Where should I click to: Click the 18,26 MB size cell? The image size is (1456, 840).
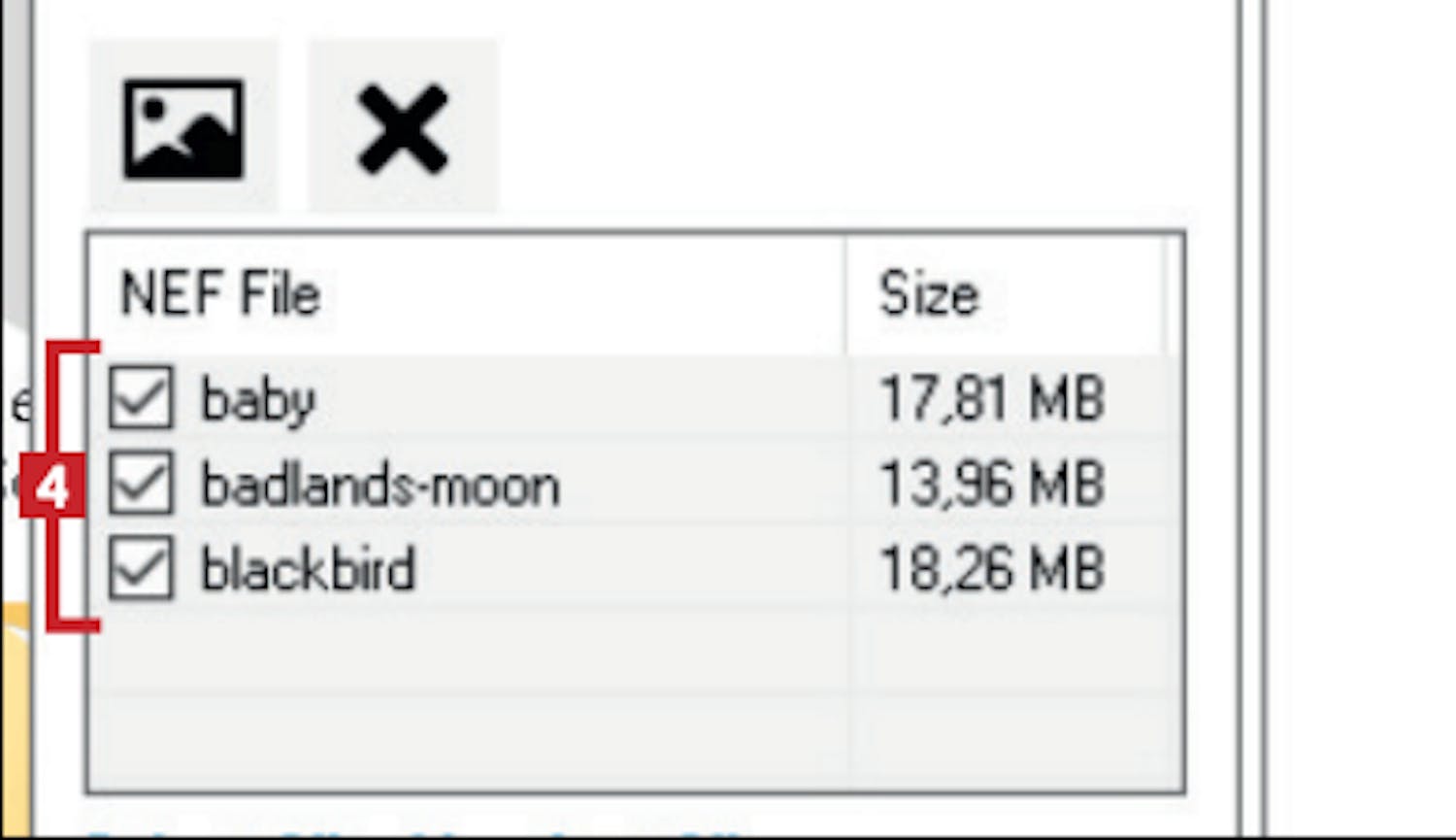point(991,570)
